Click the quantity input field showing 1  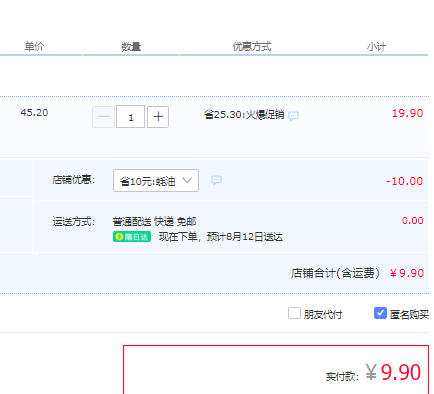click(130, 117)
